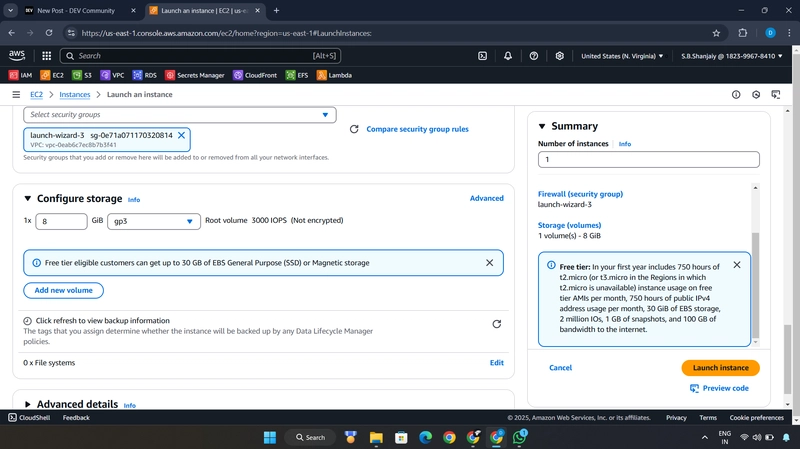Image resolution: width=800 pixels, height=449 pixels.
Task: Open the clock history icon near breadcrumb
Action: point(756,94)
